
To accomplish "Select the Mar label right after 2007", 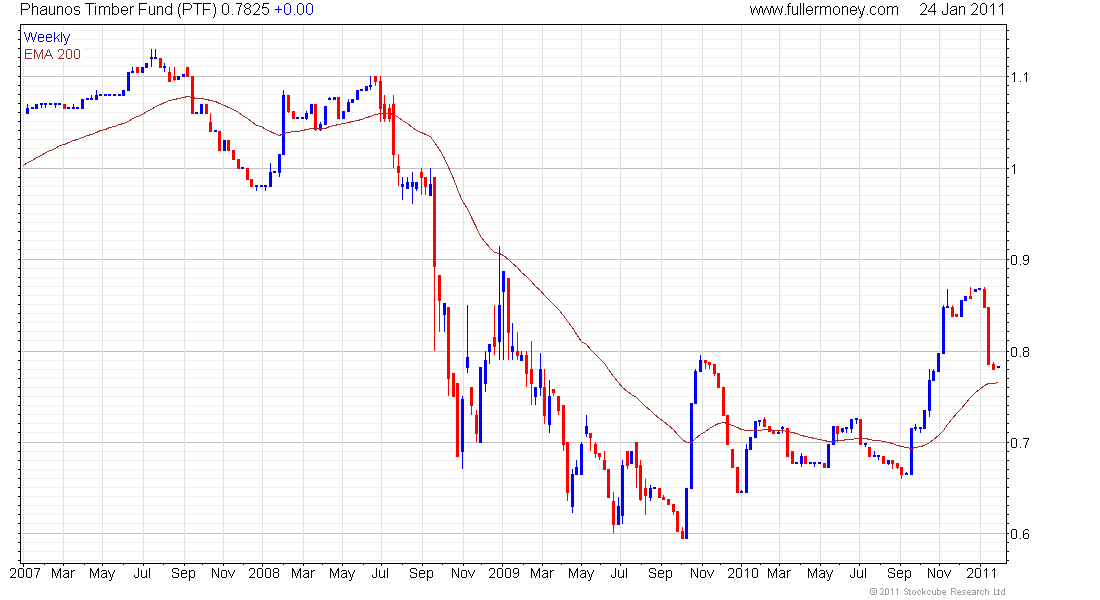I will pos(63,573).
